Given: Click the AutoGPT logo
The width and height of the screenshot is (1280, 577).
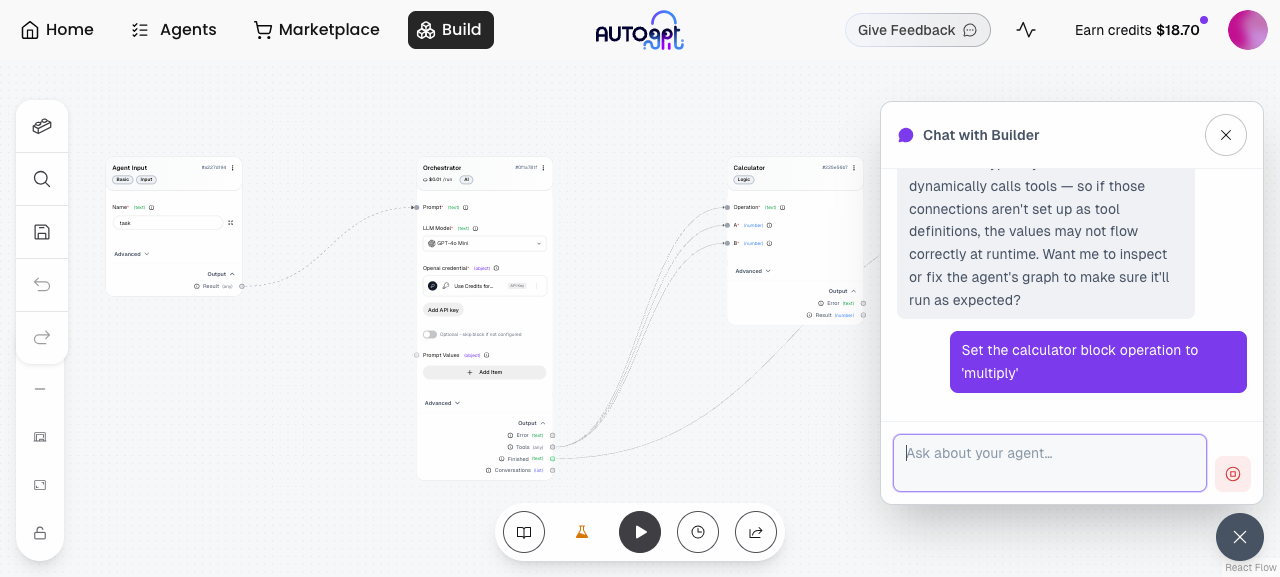Looking at the screenshot, I should point(640,31).
